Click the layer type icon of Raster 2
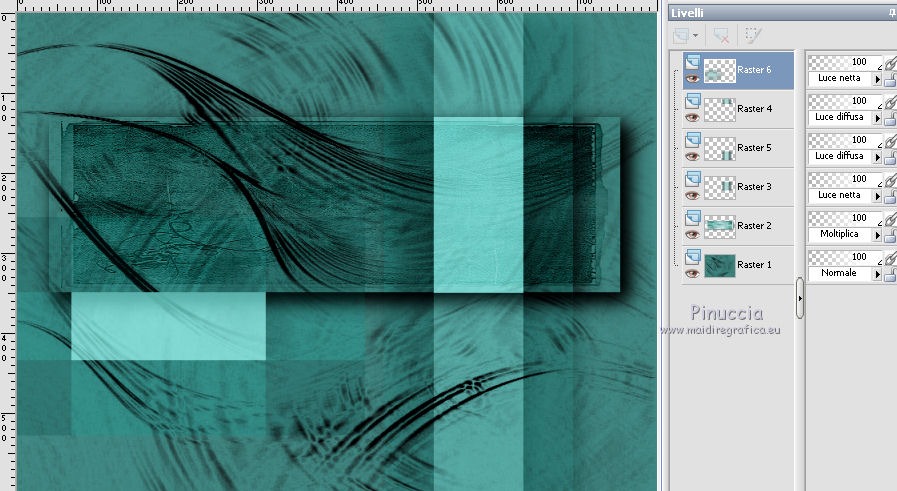The height and width of the screenshot is (491, 897). tap(693, 217)
